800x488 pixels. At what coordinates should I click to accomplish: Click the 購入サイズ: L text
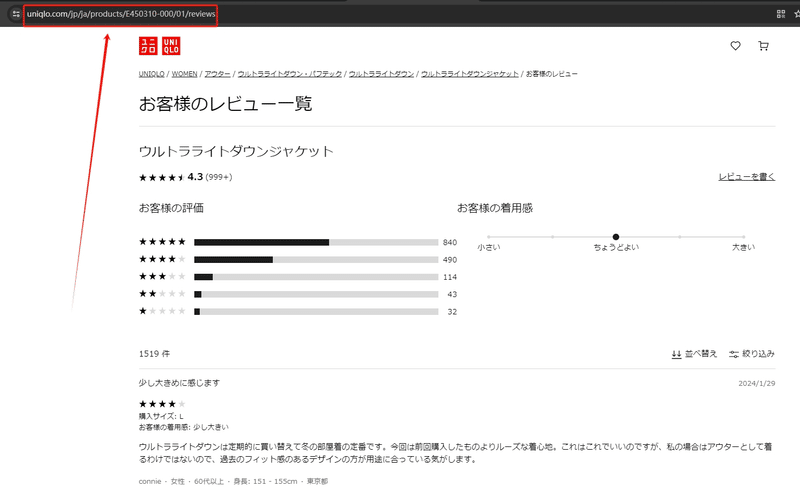[161, 416]
